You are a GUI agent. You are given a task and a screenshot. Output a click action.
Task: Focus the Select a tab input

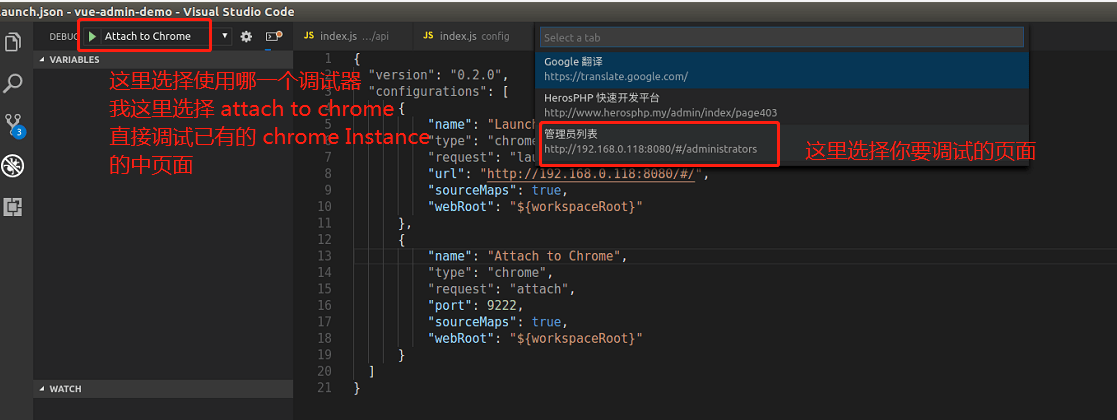coord(781,37)
